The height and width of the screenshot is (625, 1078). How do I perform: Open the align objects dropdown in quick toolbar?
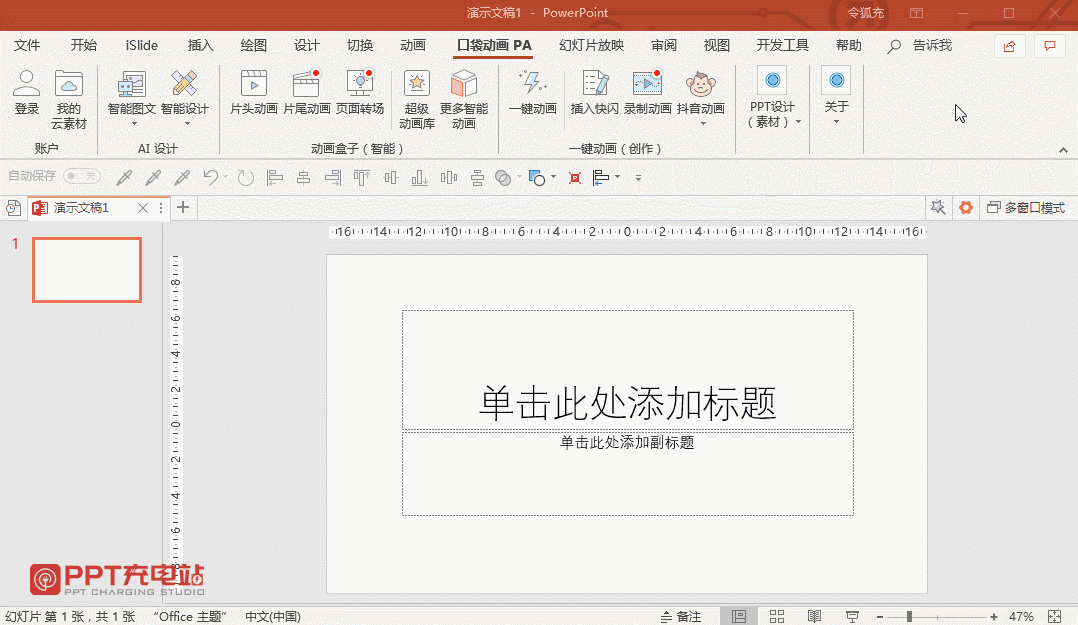(617, 177)
